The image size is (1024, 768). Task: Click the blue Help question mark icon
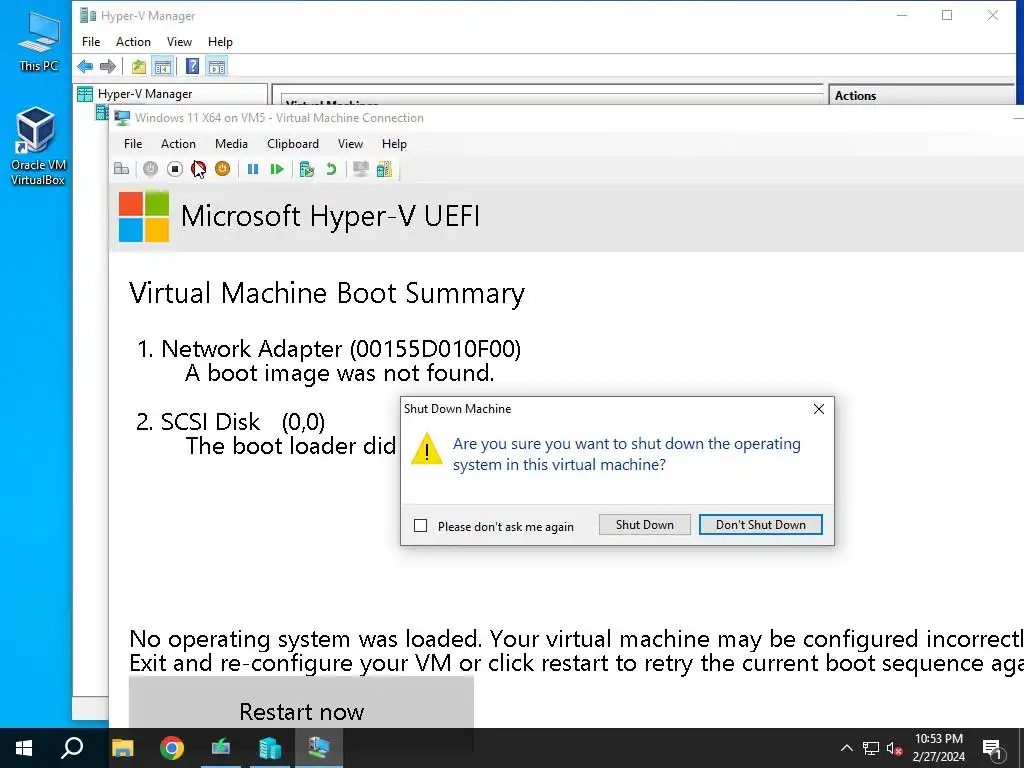193,66
